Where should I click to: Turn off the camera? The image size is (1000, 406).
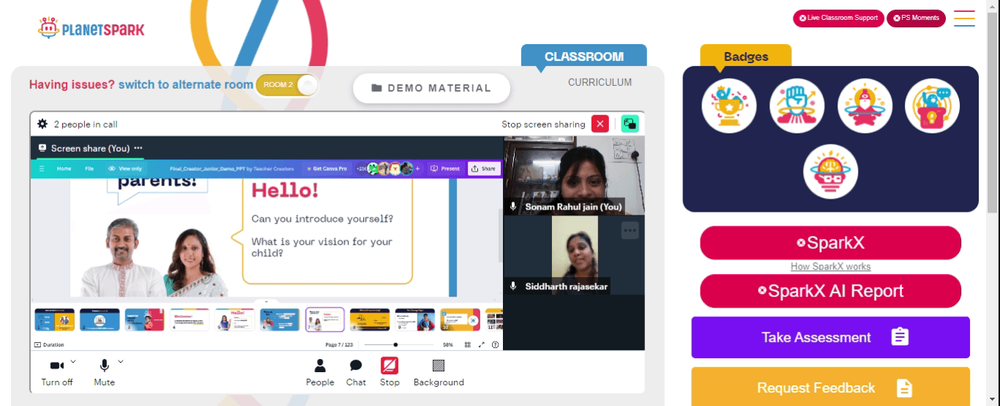coord(57,372)
